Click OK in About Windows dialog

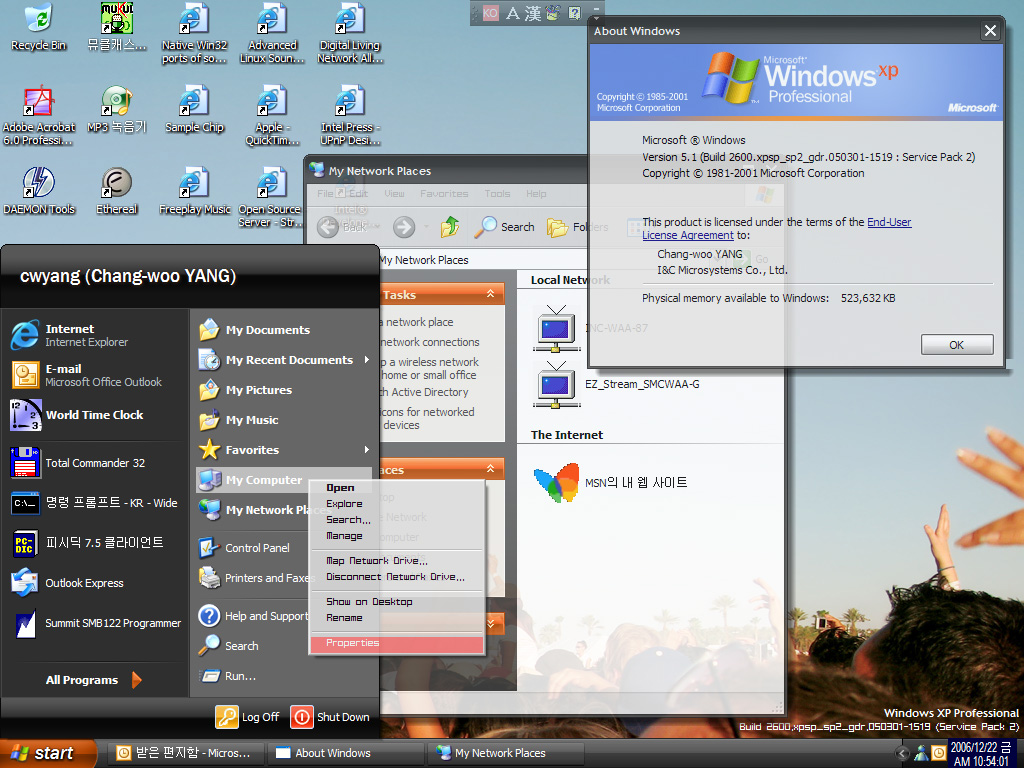pyautogui.click(x=956, y=344)
